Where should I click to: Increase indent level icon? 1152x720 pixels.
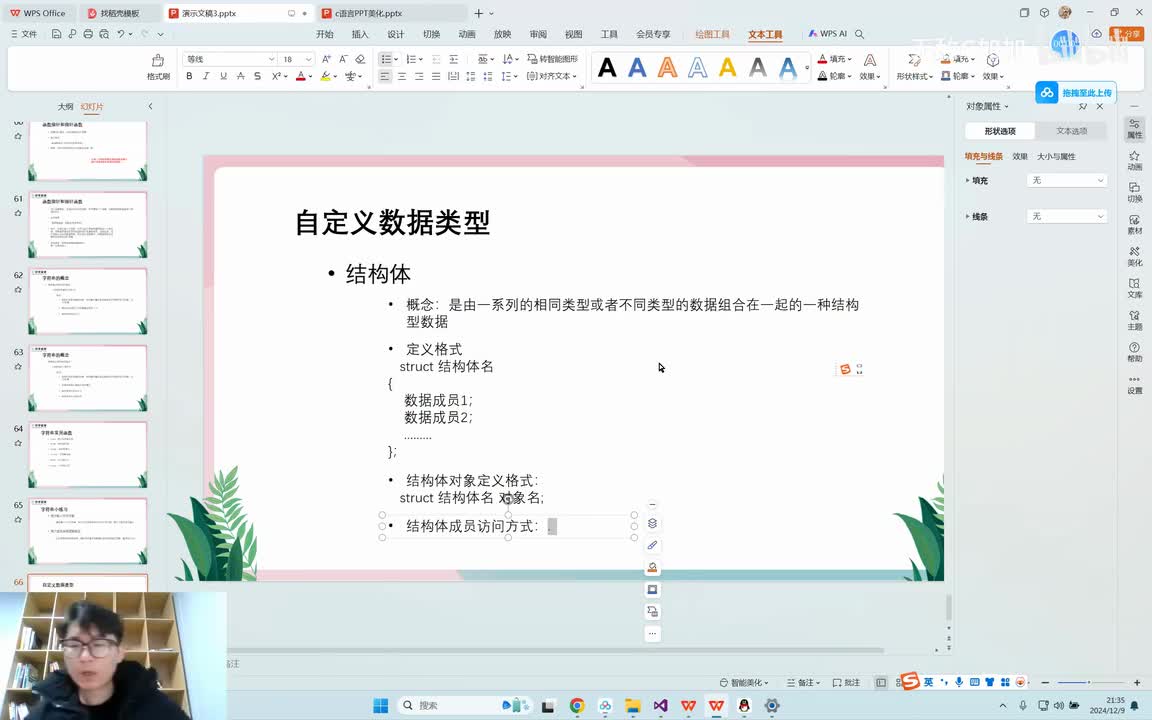(x=453, y=59)
